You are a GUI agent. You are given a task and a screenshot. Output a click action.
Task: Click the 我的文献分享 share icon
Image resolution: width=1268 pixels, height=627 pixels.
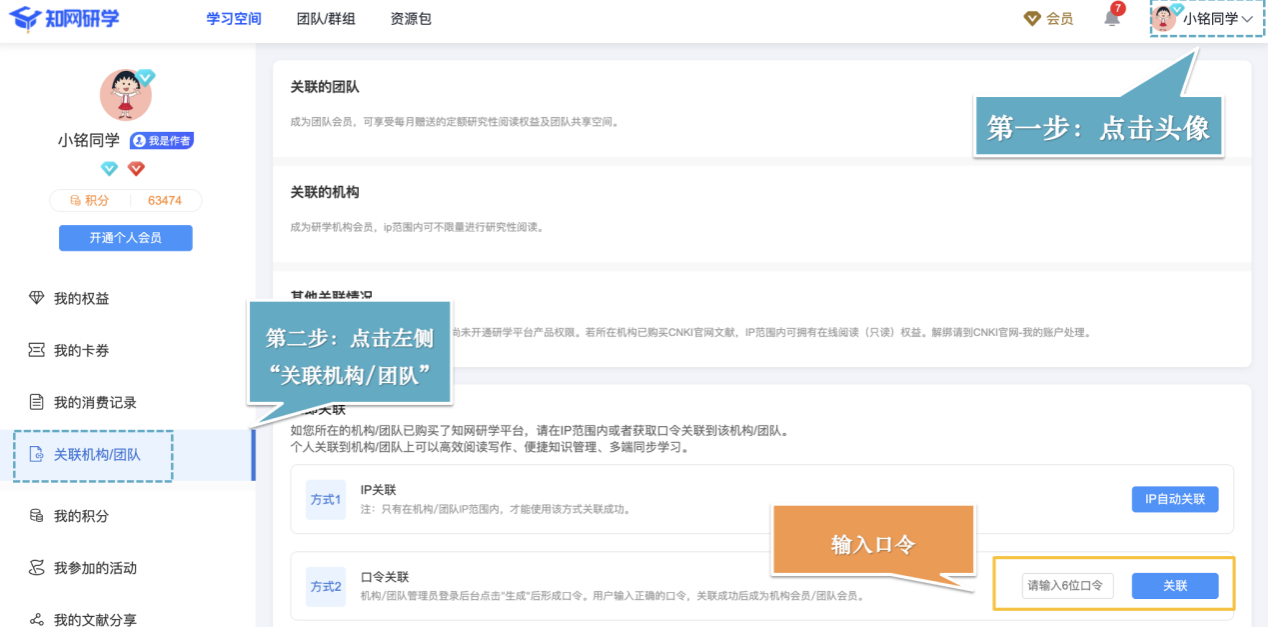(x=37, y=619)
